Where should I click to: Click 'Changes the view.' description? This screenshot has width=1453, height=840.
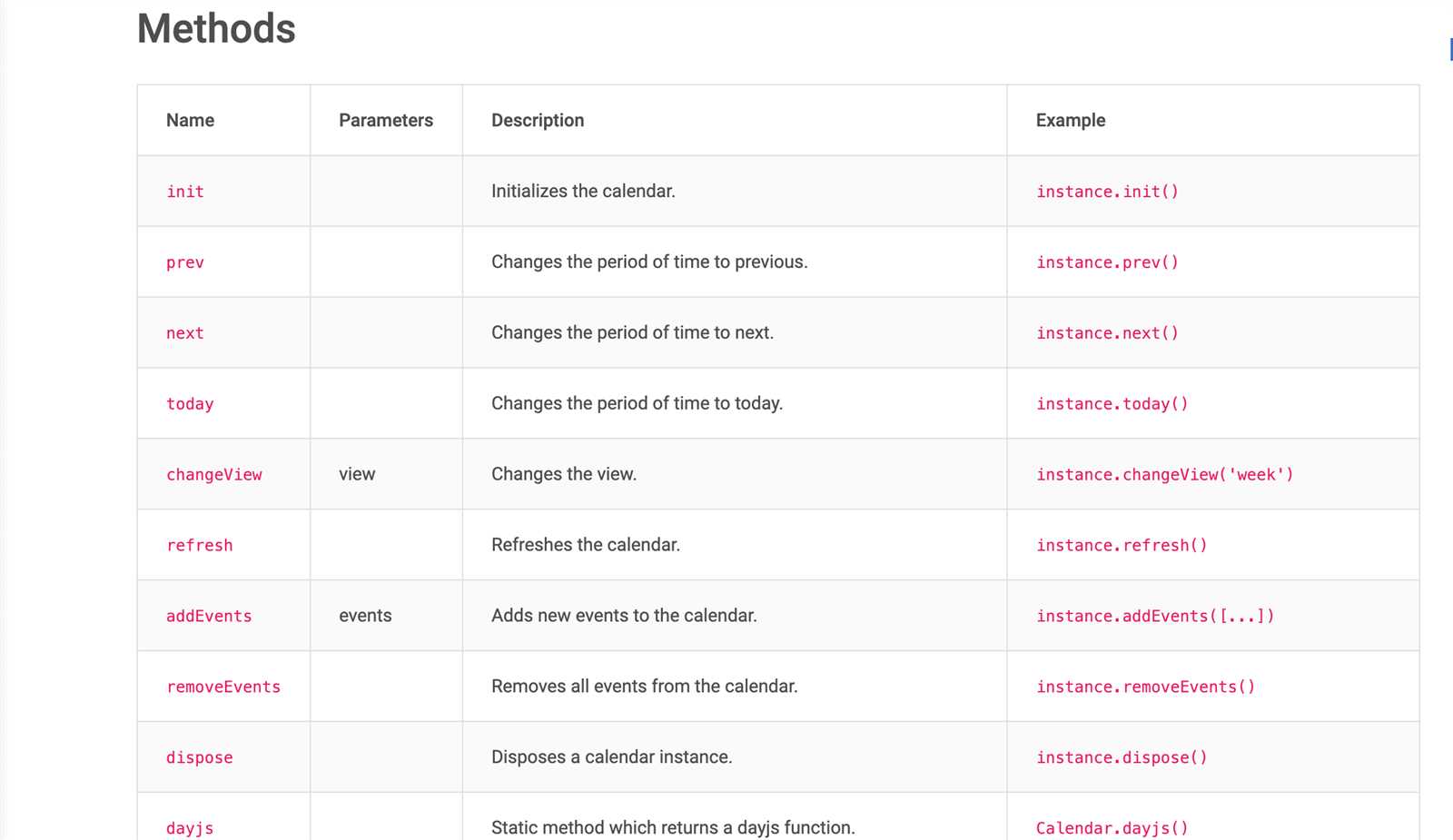[x=564, y=474]
